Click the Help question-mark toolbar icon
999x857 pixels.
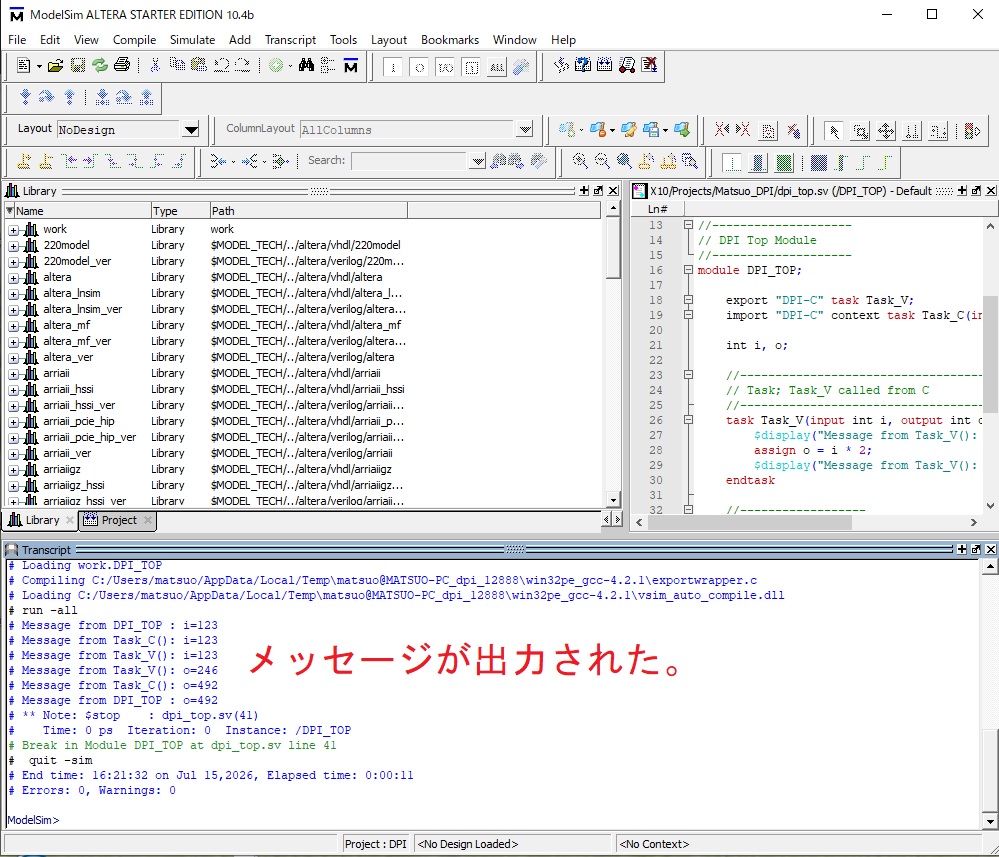[x=583, y=65]
